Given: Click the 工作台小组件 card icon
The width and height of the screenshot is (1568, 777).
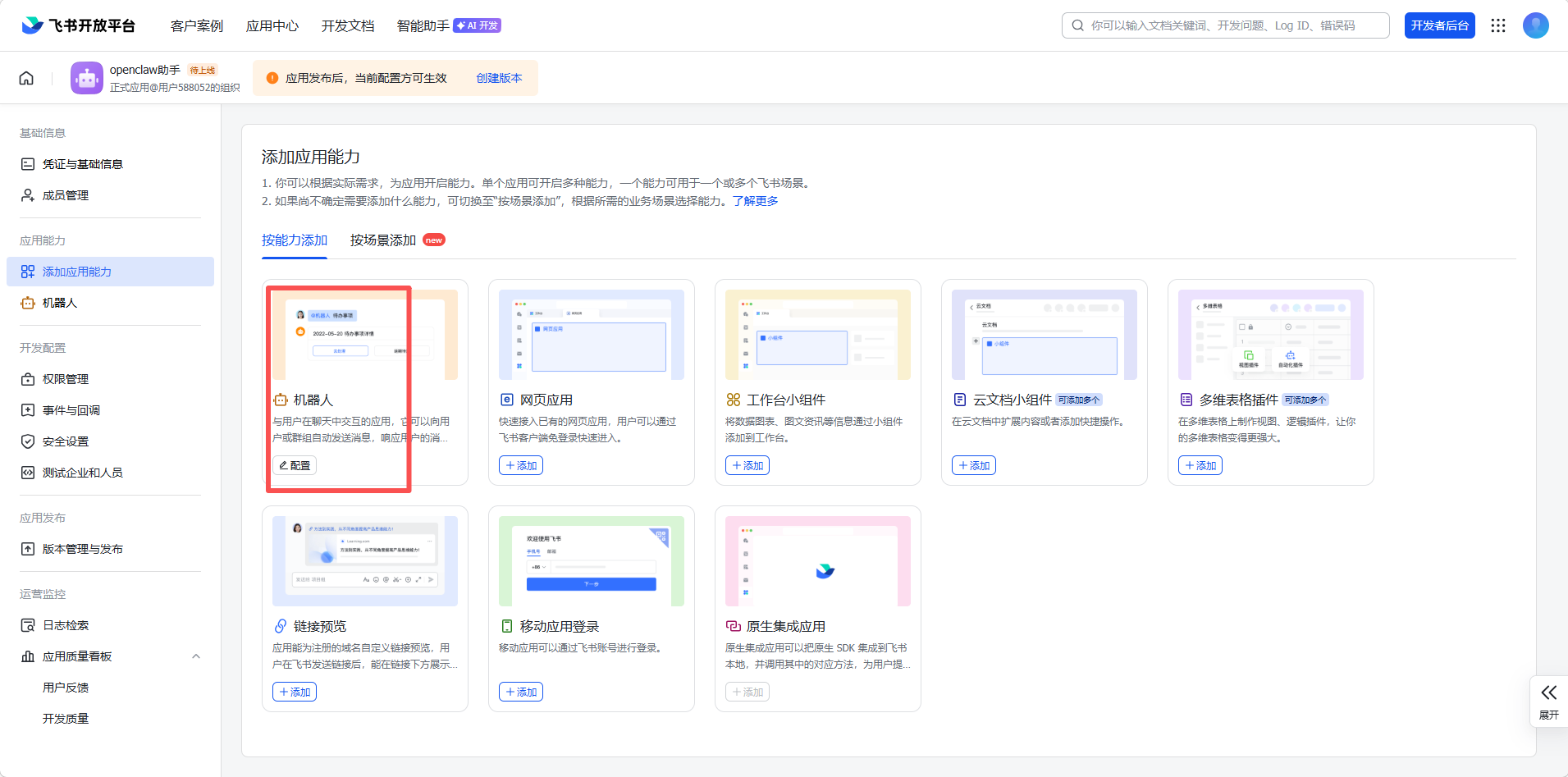Looking at the screenshot, I should coord(734,400).
